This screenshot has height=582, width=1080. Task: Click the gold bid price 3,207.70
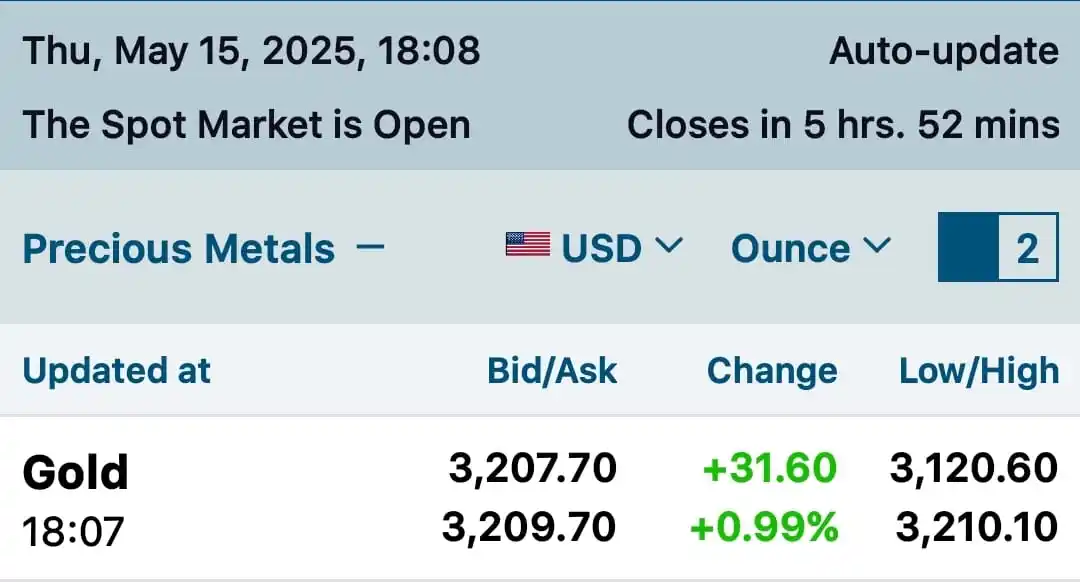coord(532,468)
